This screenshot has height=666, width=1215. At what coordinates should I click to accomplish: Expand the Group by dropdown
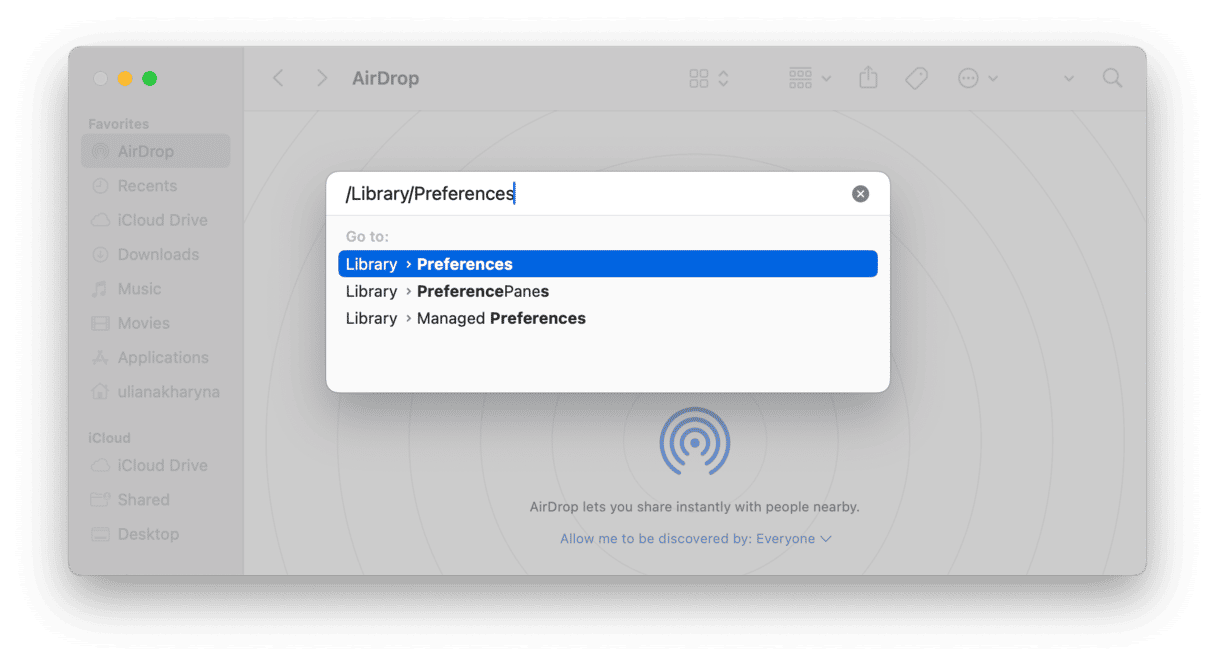pyautogui.click(x=810, y=78)
